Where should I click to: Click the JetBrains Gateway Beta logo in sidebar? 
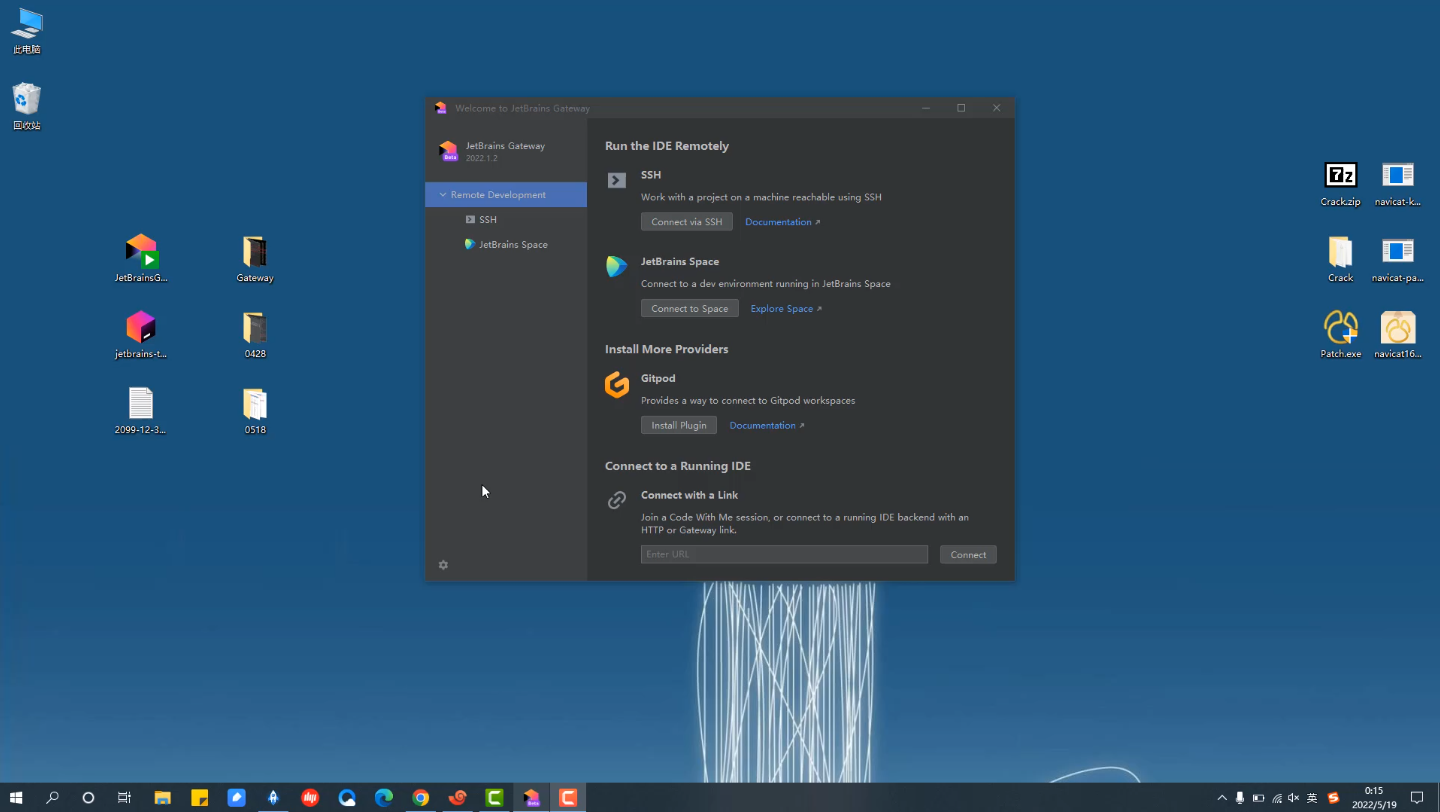click(x=448, y=151)
